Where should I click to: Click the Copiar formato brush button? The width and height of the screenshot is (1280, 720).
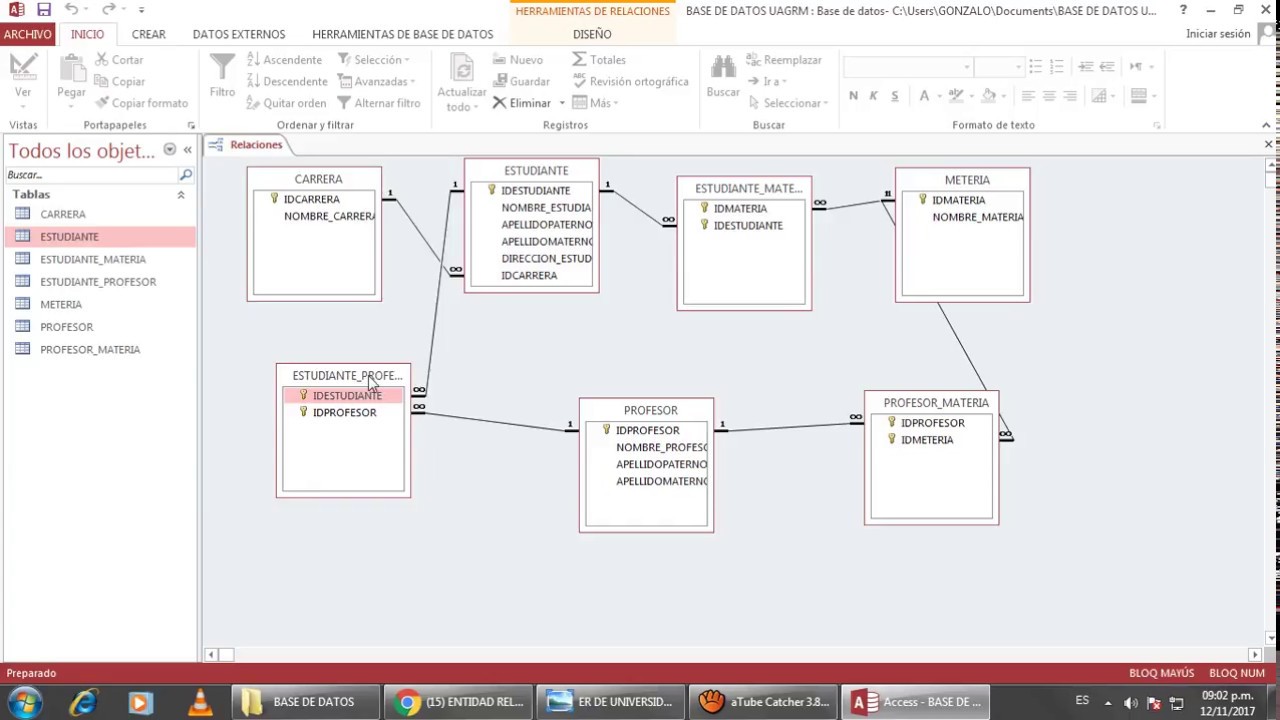point(142,103)
